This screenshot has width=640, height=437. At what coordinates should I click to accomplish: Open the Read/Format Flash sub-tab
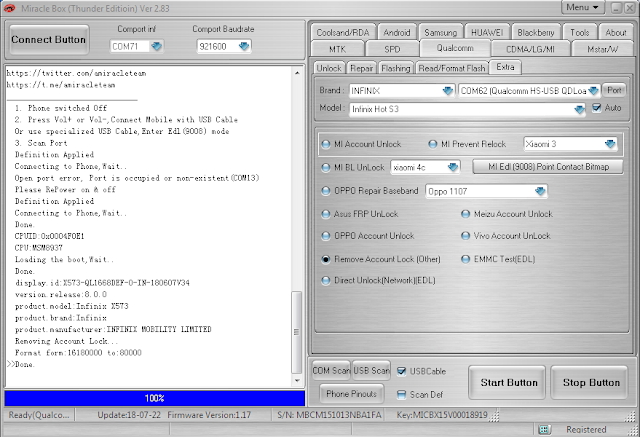452,68
